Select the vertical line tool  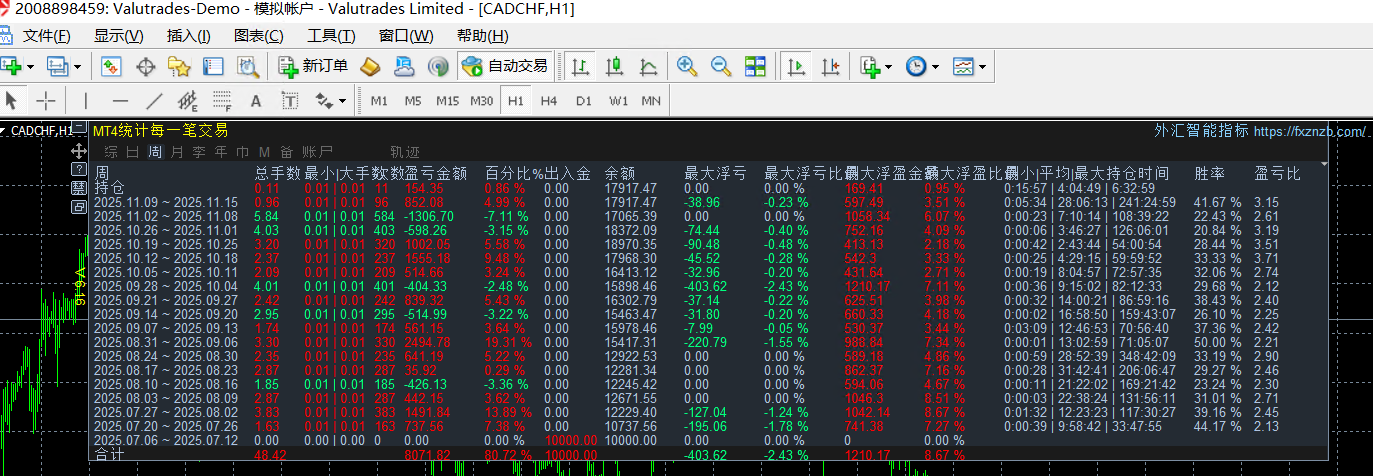click(x=86, y=100)
